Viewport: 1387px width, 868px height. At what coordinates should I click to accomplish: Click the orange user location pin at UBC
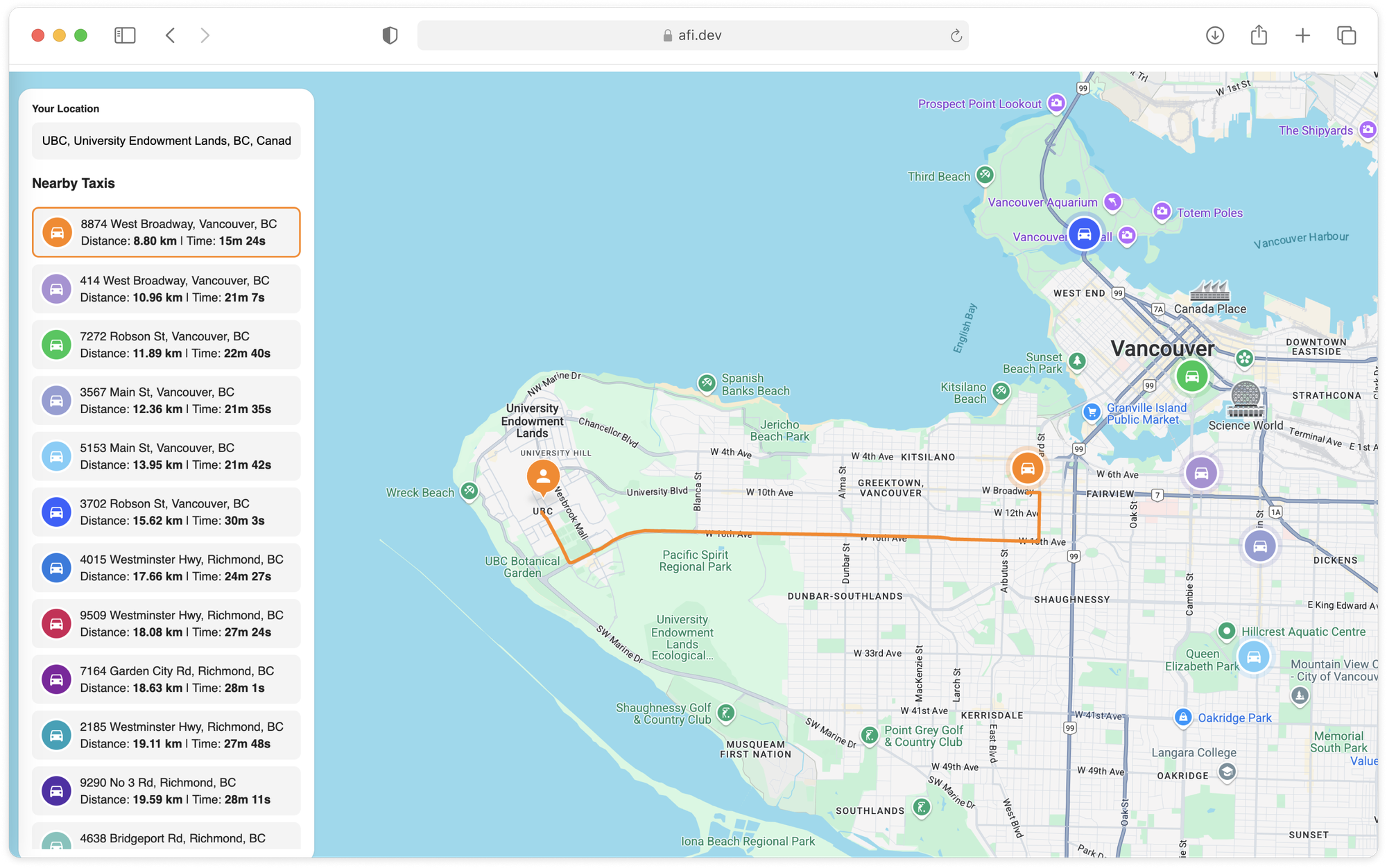click(544, 477)
